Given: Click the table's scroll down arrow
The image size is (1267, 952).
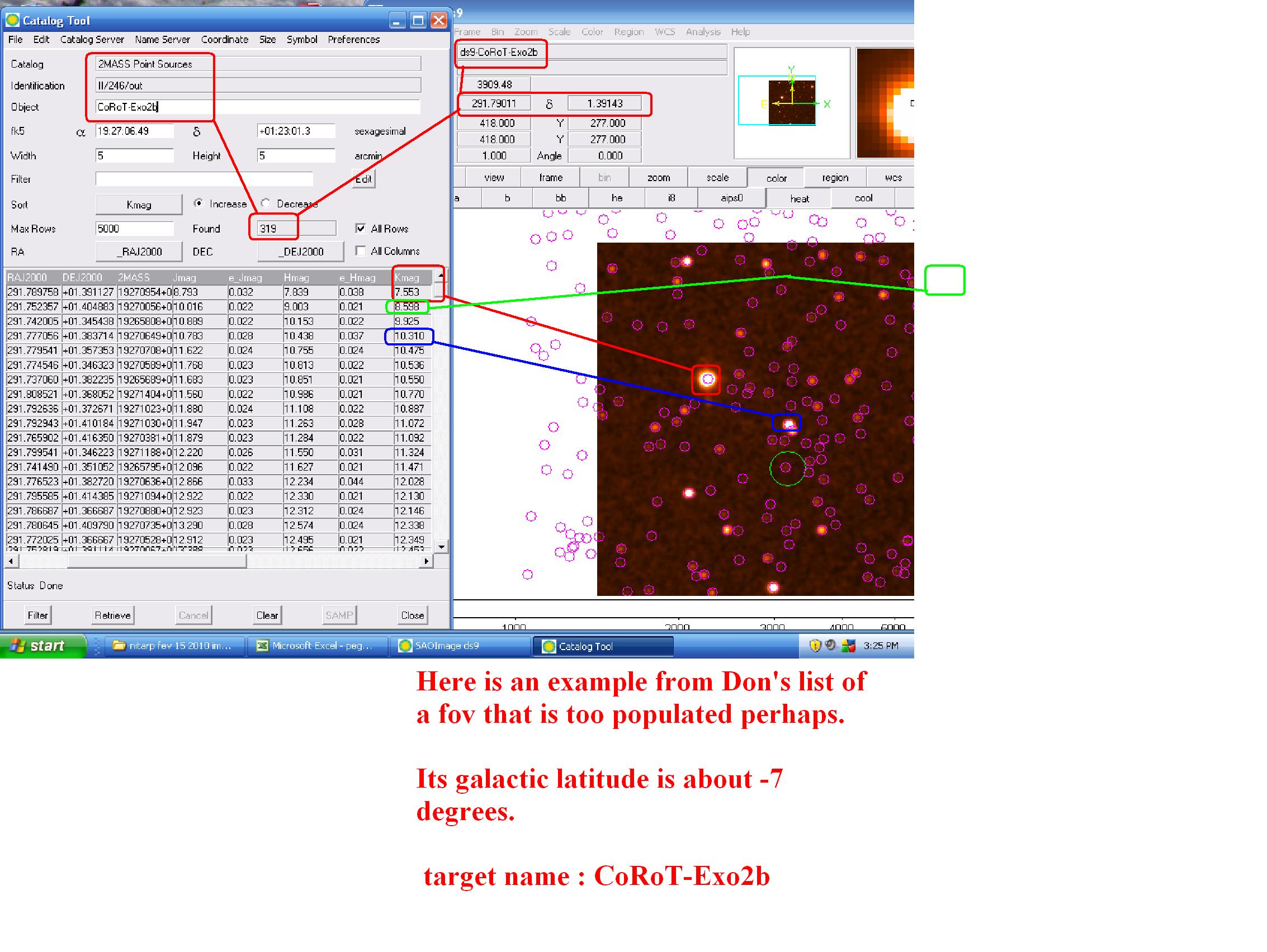Looking at the screenshot, I should [x=441, y=547].
